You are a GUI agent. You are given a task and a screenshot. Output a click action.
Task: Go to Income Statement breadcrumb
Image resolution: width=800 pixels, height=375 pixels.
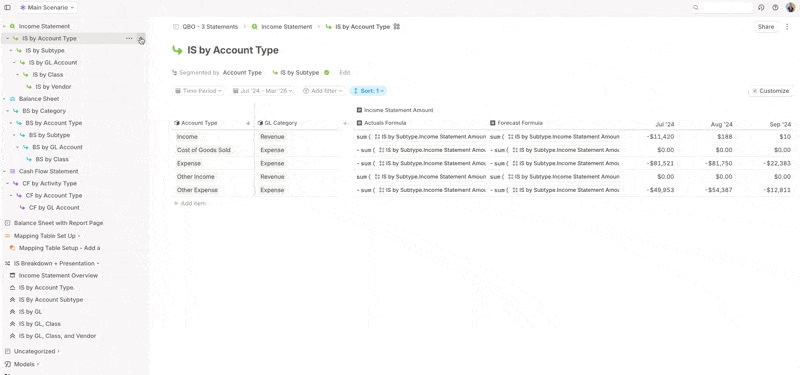point(286,27)
